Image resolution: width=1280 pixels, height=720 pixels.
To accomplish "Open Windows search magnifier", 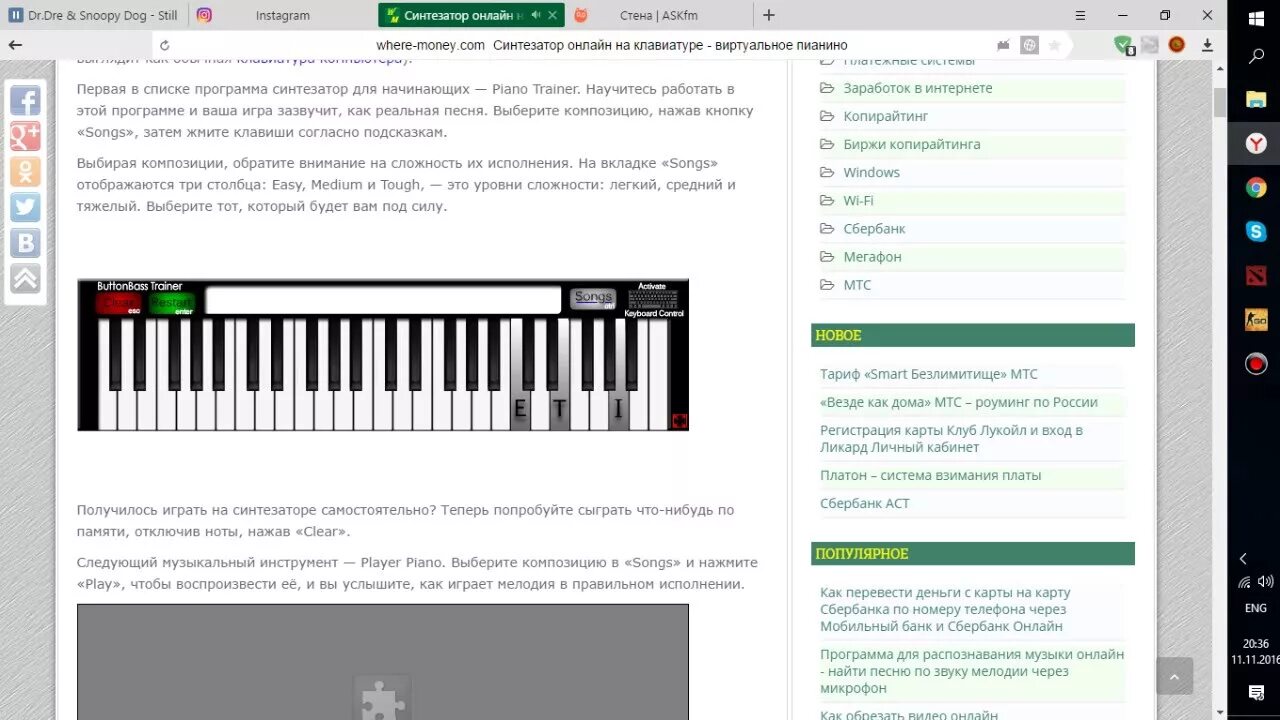I will (x=1256, y=57).
